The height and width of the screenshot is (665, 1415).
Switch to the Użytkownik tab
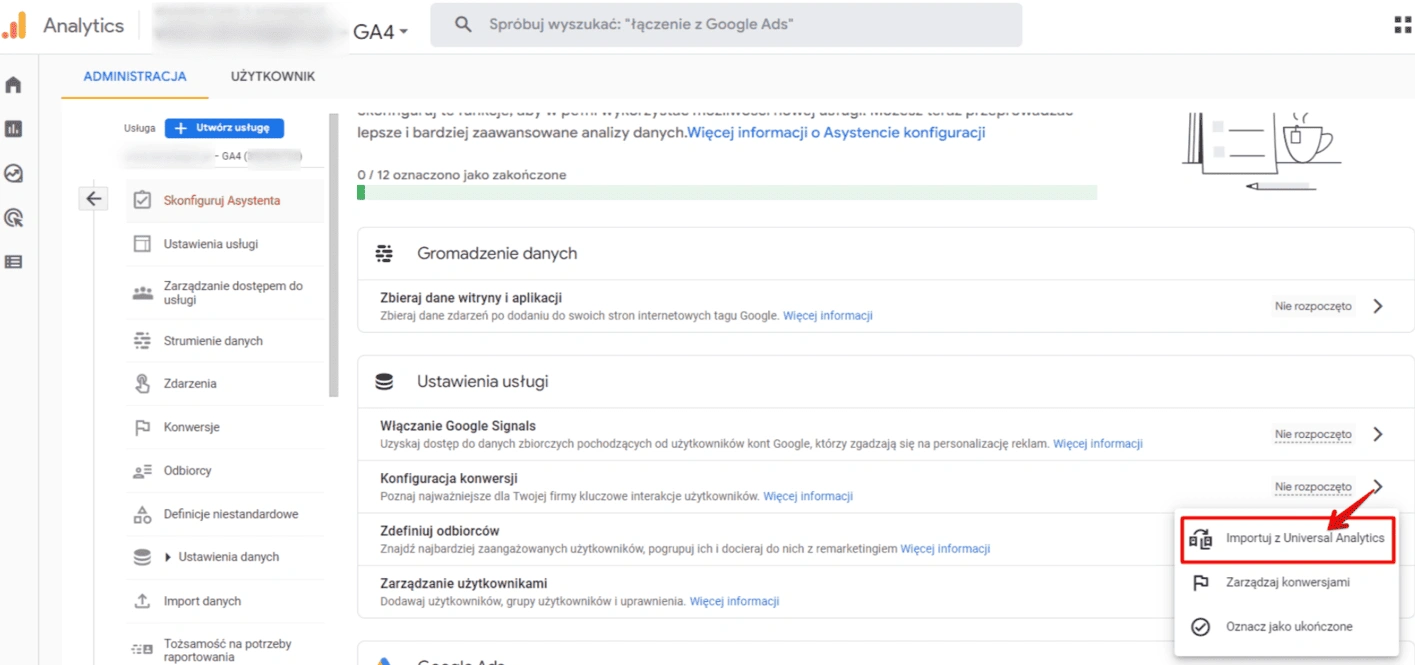click(x=273, y=76)
